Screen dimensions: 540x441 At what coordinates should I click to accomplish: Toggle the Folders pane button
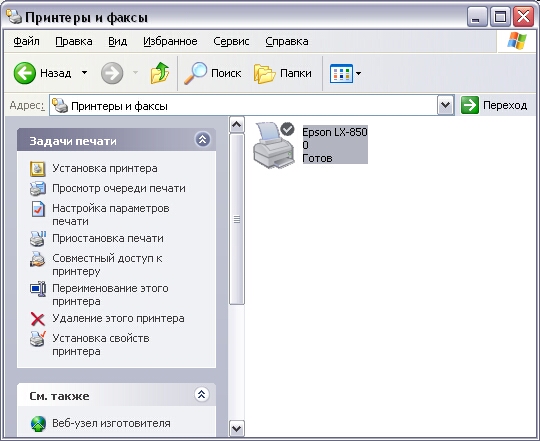pyautogui.click(x=283, y=73)
